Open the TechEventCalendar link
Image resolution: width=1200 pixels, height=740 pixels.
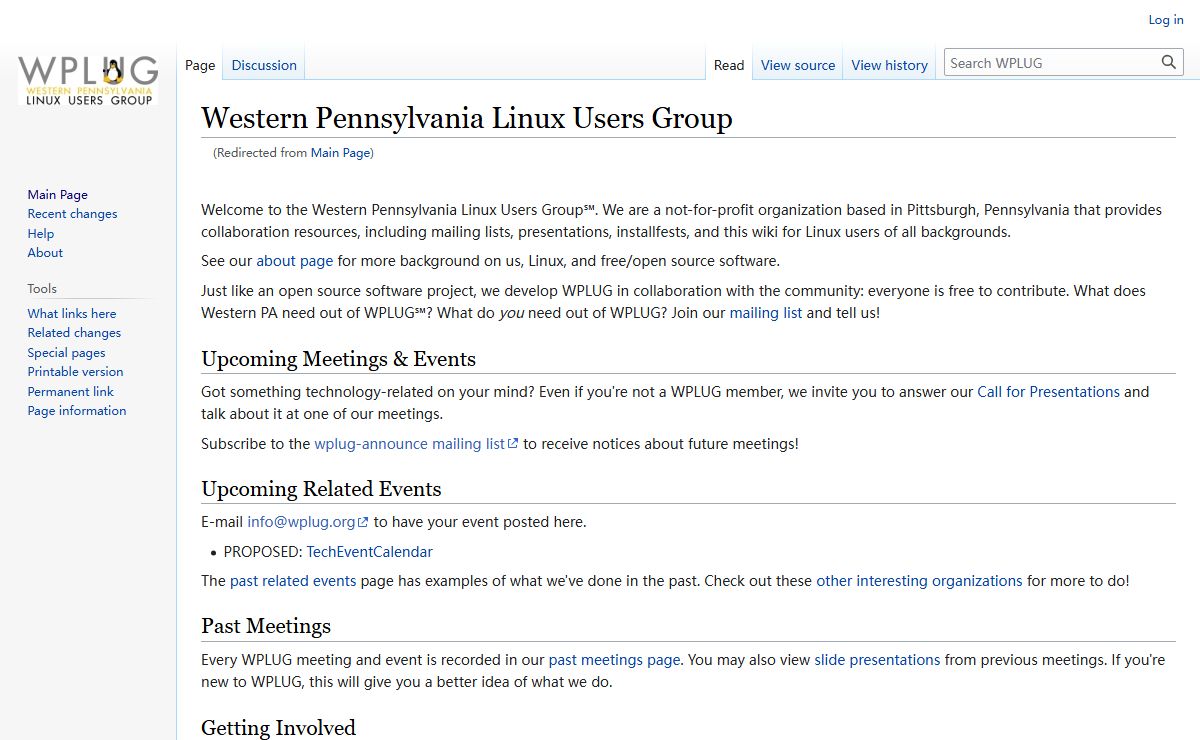(369, 552)
